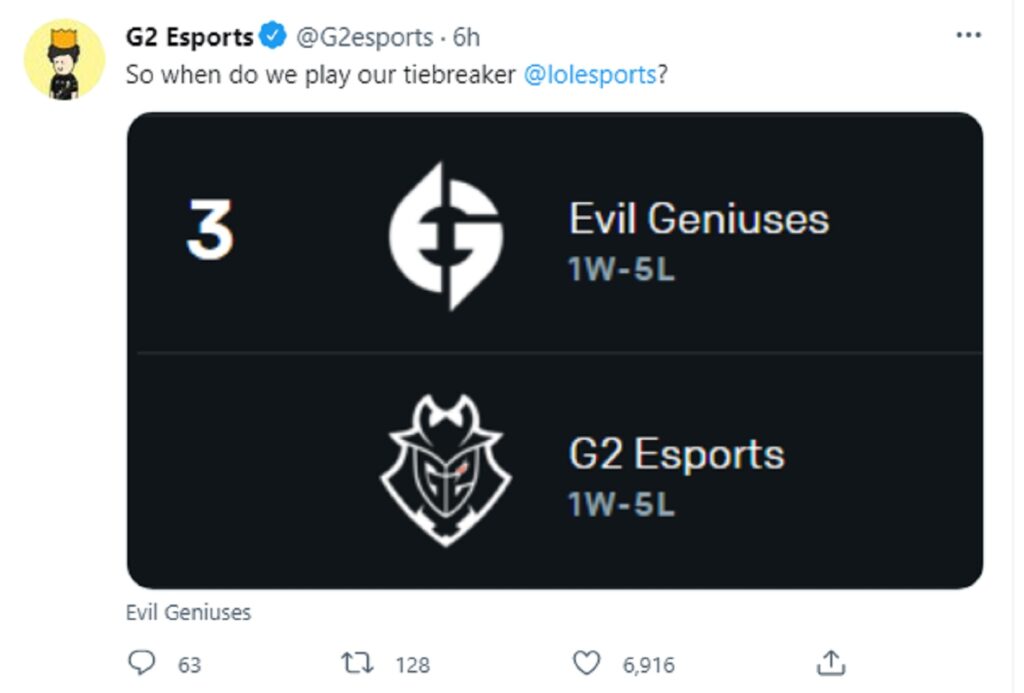This screenshot has width=1024, height=693.
Task: Click the 63 replies count
Action: click(189, 664)
